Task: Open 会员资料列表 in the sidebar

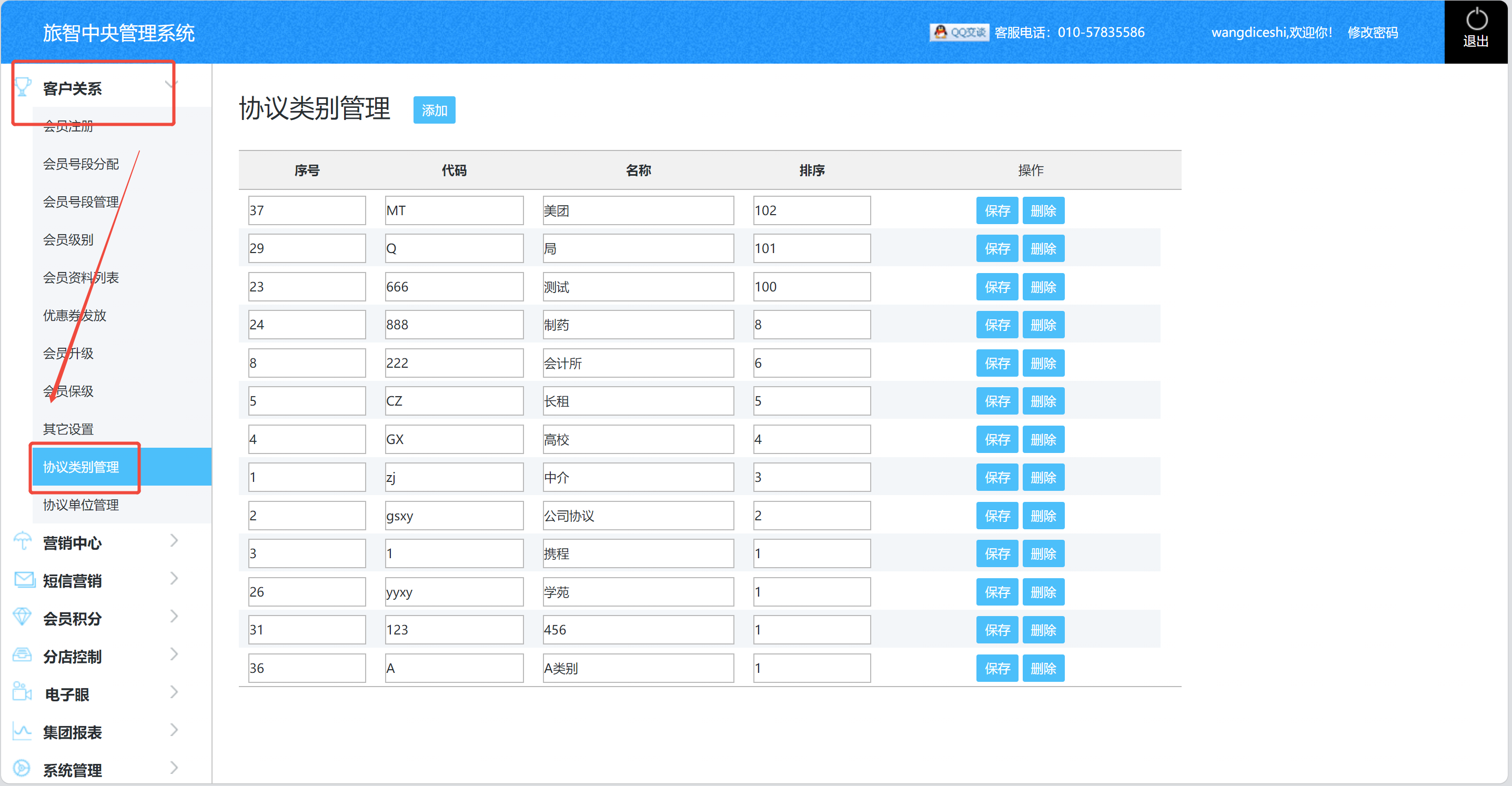Action: coord(81,278)
